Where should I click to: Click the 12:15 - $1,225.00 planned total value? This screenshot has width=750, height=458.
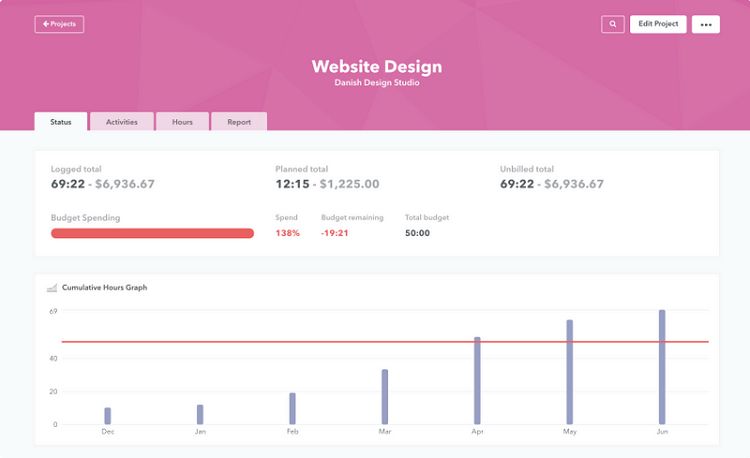click(327, 184)
